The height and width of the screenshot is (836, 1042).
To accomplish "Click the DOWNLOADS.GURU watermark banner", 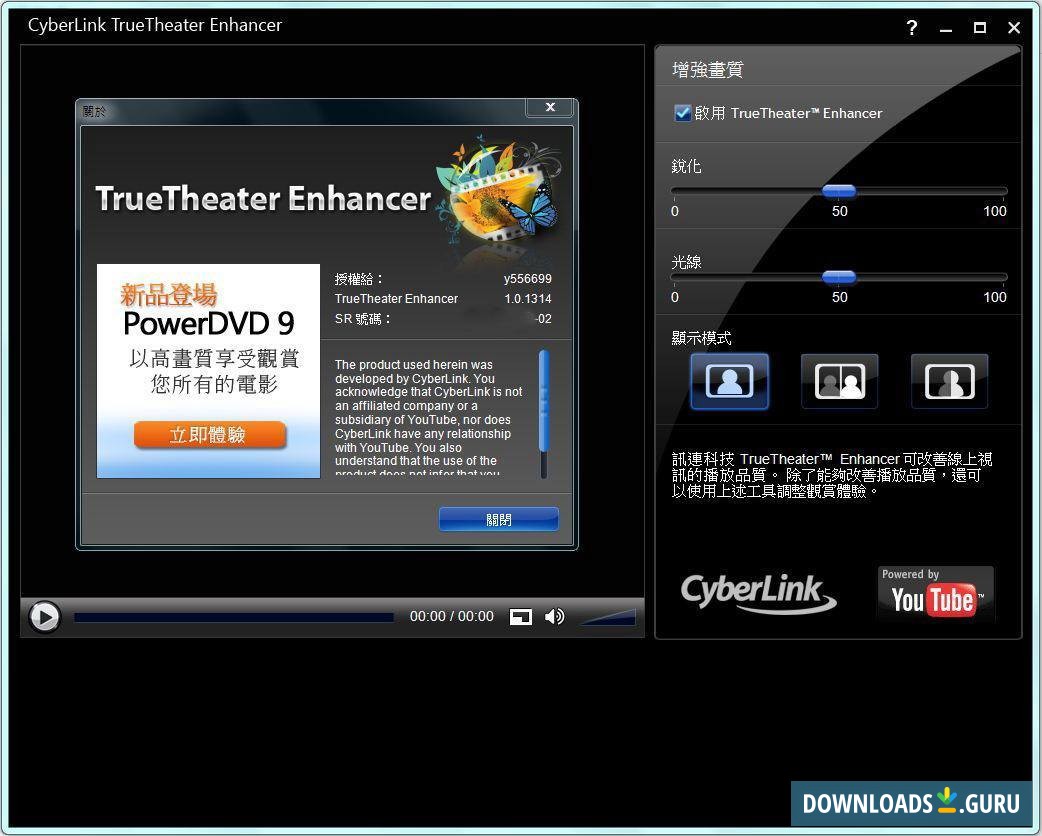I will click(x=911, y=804).
